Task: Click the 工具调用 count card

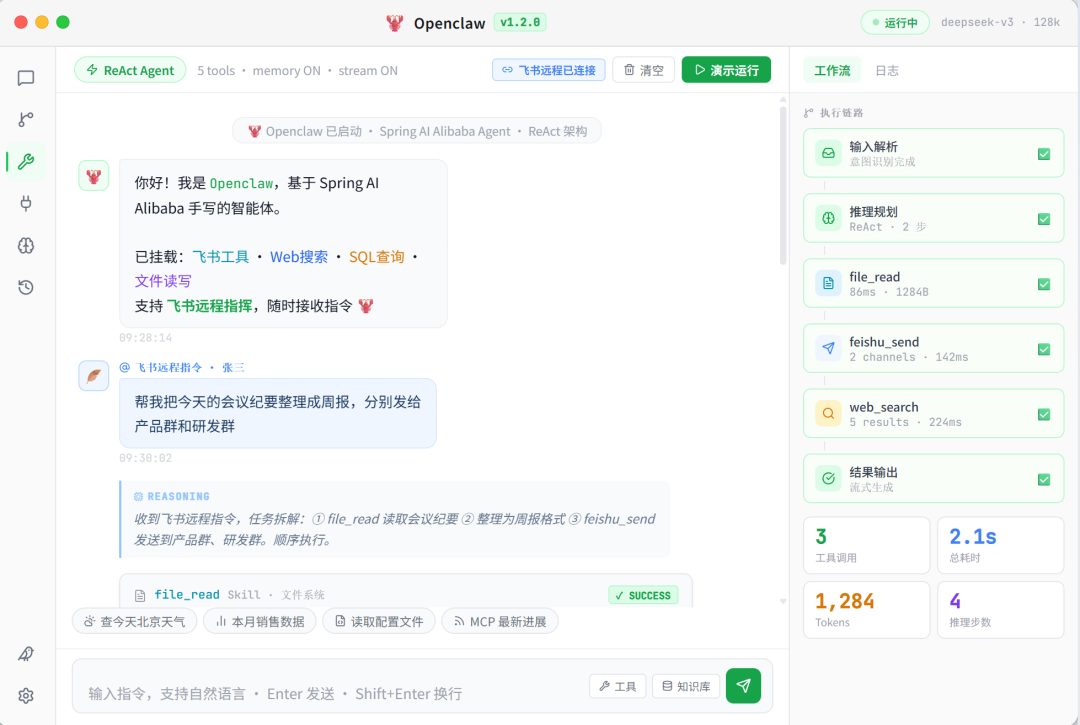Action: (866, 545)
